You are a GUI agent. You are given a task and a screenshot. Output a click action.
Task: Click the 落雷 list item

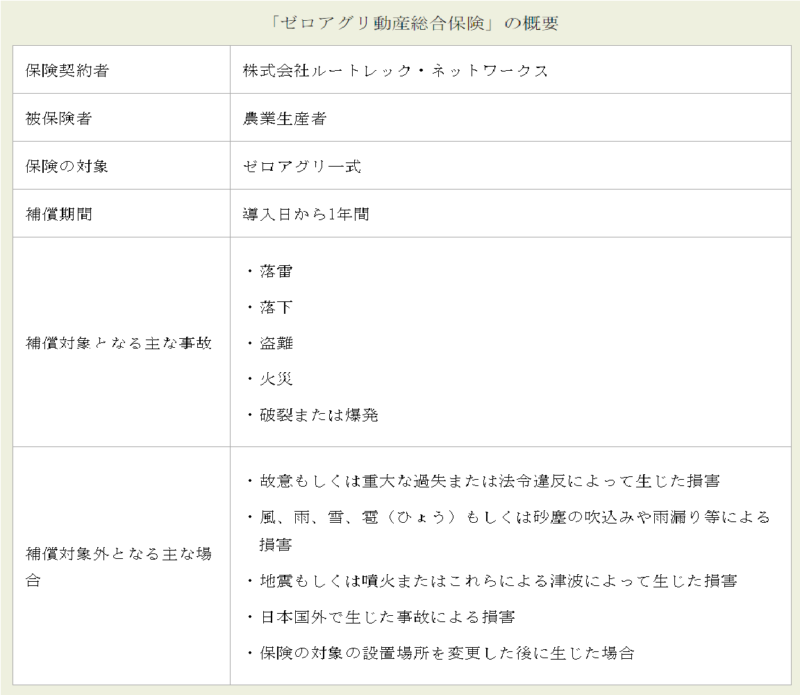(x=270, y=271)
